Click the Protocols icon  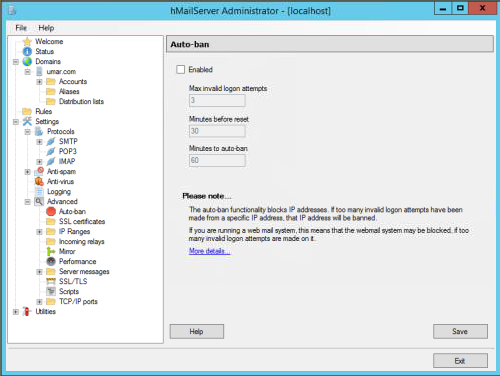(x=39, y=132)
